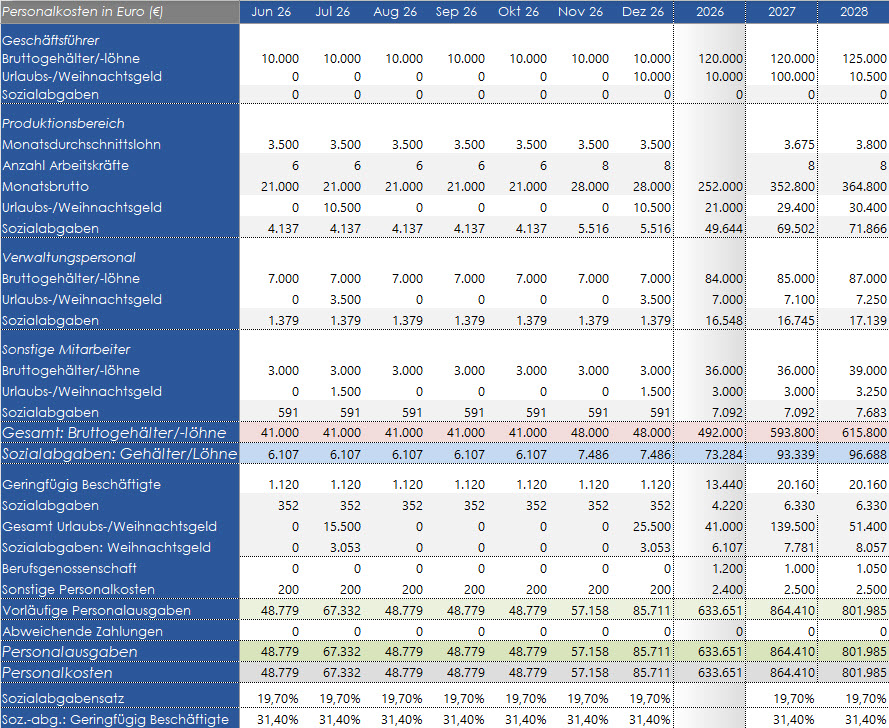889x728 pixels.
Task: Click the 139.500 Urlaubs-/Weihnachtsgeld cell
Action: point(792,527)
